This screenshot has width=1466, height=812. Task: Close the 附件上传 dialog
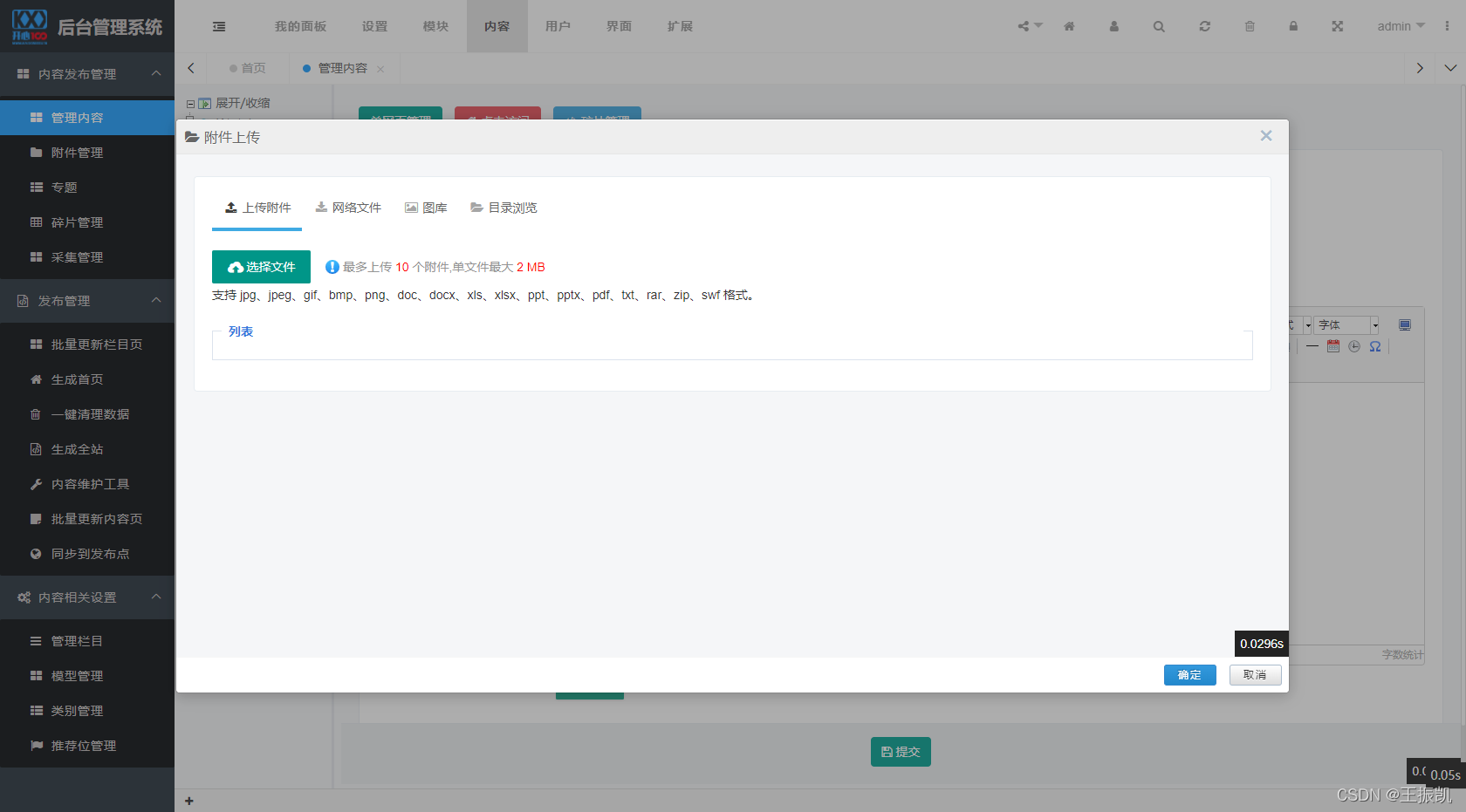[x=1266, y=136]
